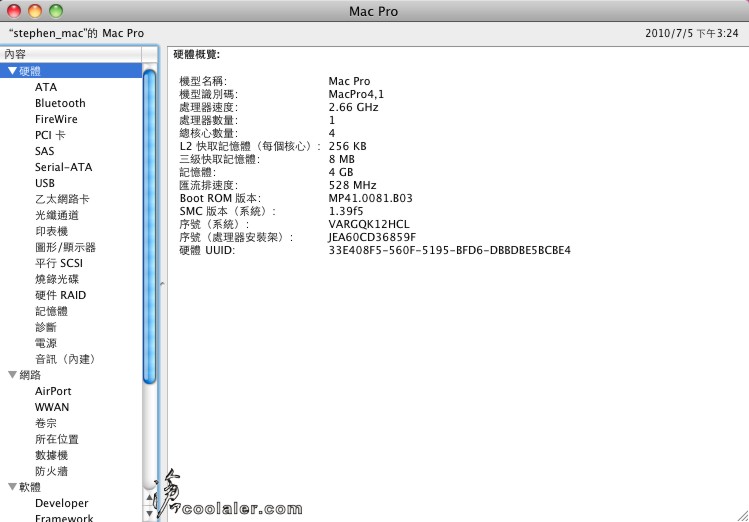Click the sidebar scroll up arrow
The height and width of the screenshot is (522, 749).
click(x=150, y=498)
